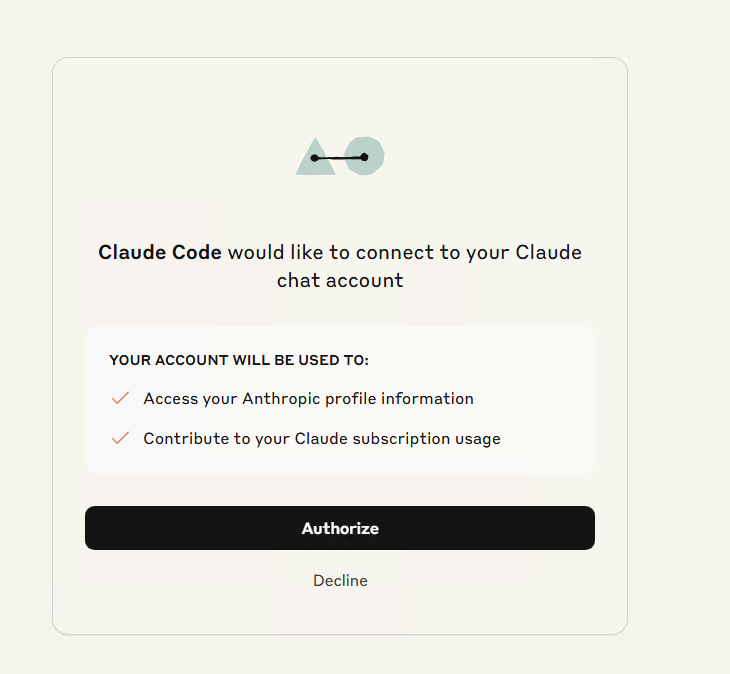Click the rounded polygon shape in the logo
730x674 pixels.
click(x=364, y=156)
